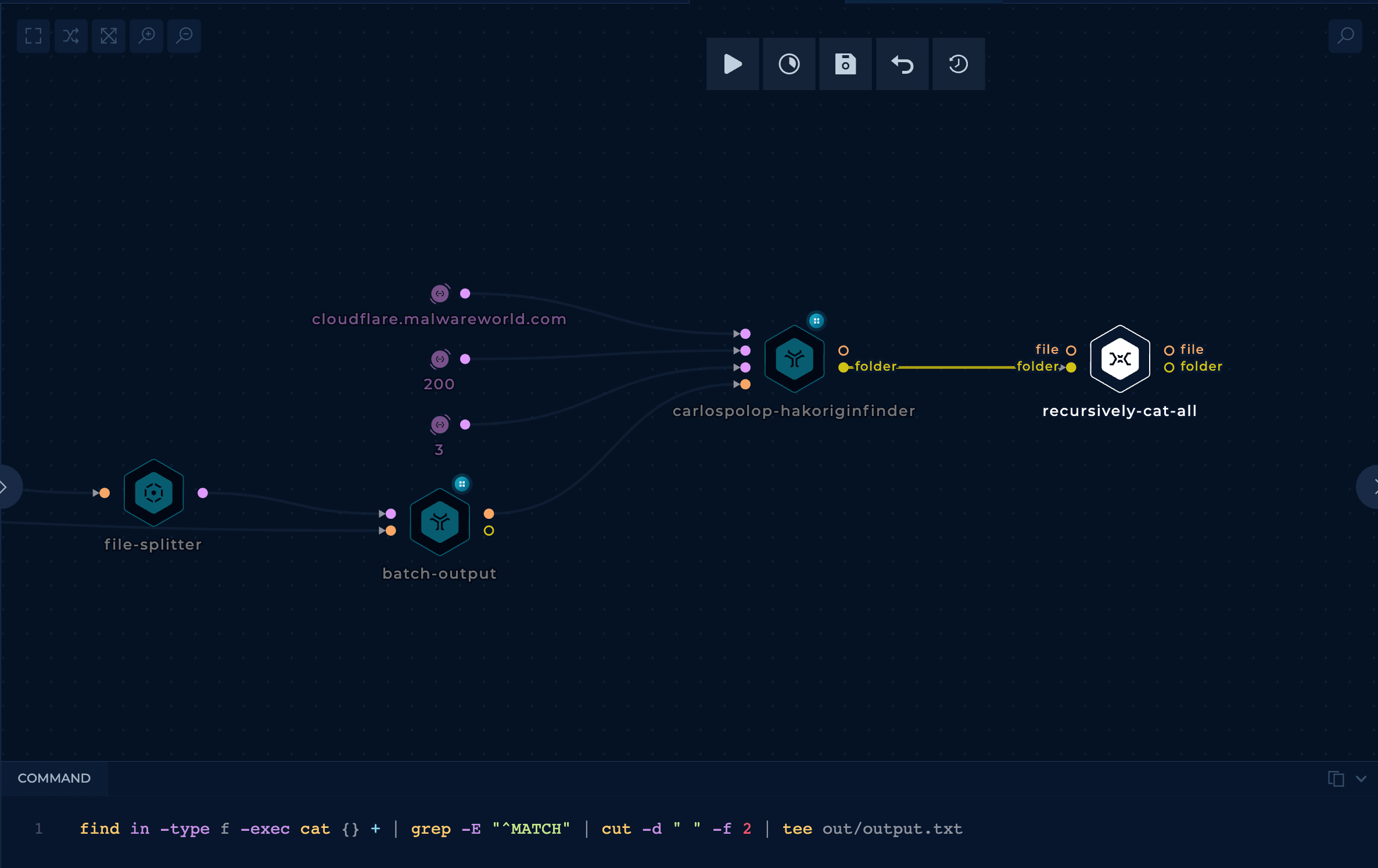Select the carlospolop-hakoriginfinder node hexagon
This screenshot has height=868, width=1378.
[795, 358]
